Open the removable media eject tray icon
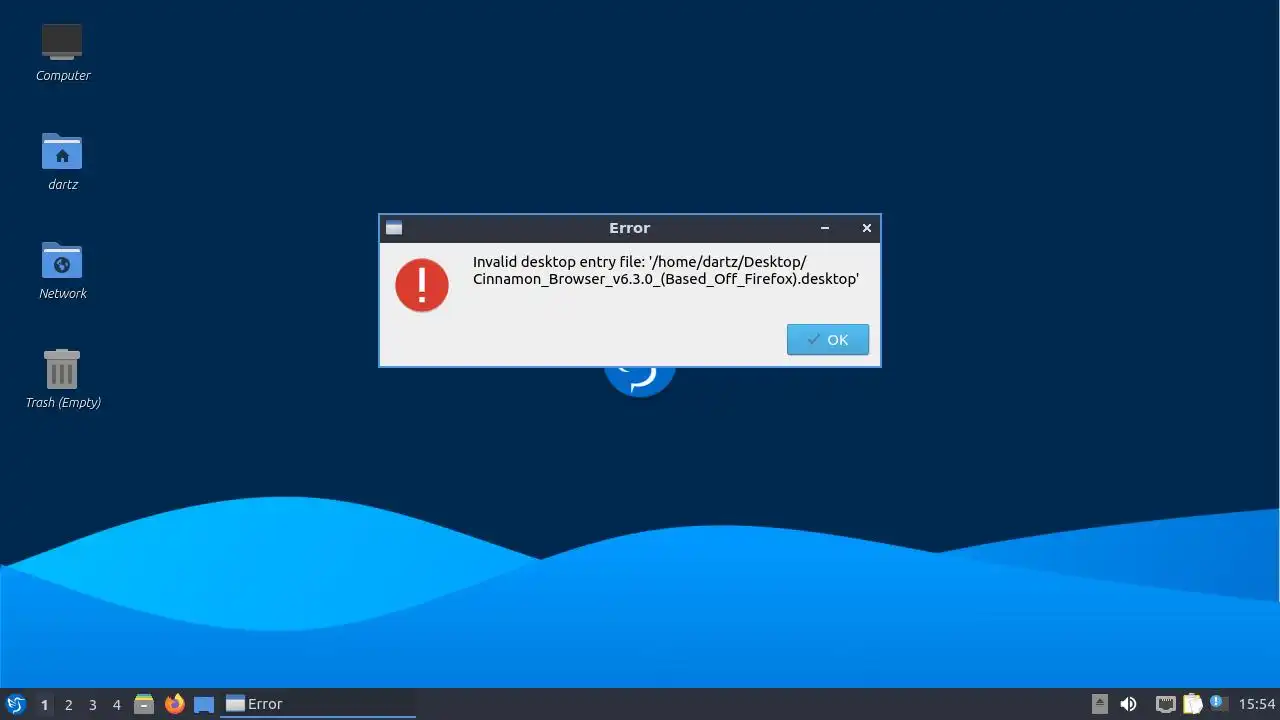Screen dimensions: 1280x720 pyautogui.click(x=1100, y=704)
